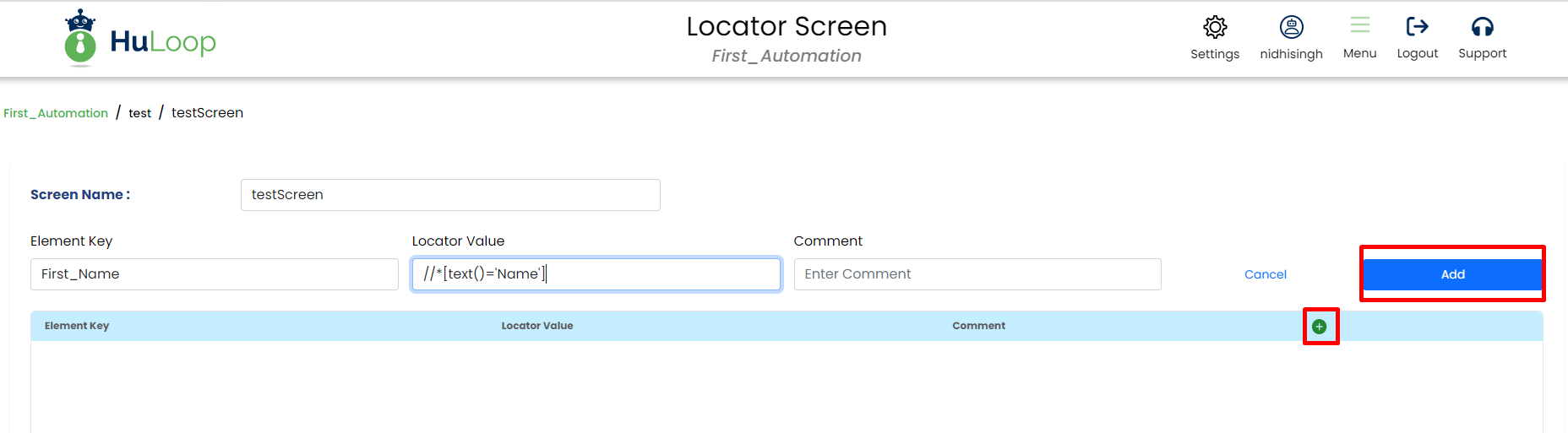Image resolution: width=1568 pixels, height=433 pixels.
Task: Open the hamburger Menu icon
Action: (x=1359, y=26)
